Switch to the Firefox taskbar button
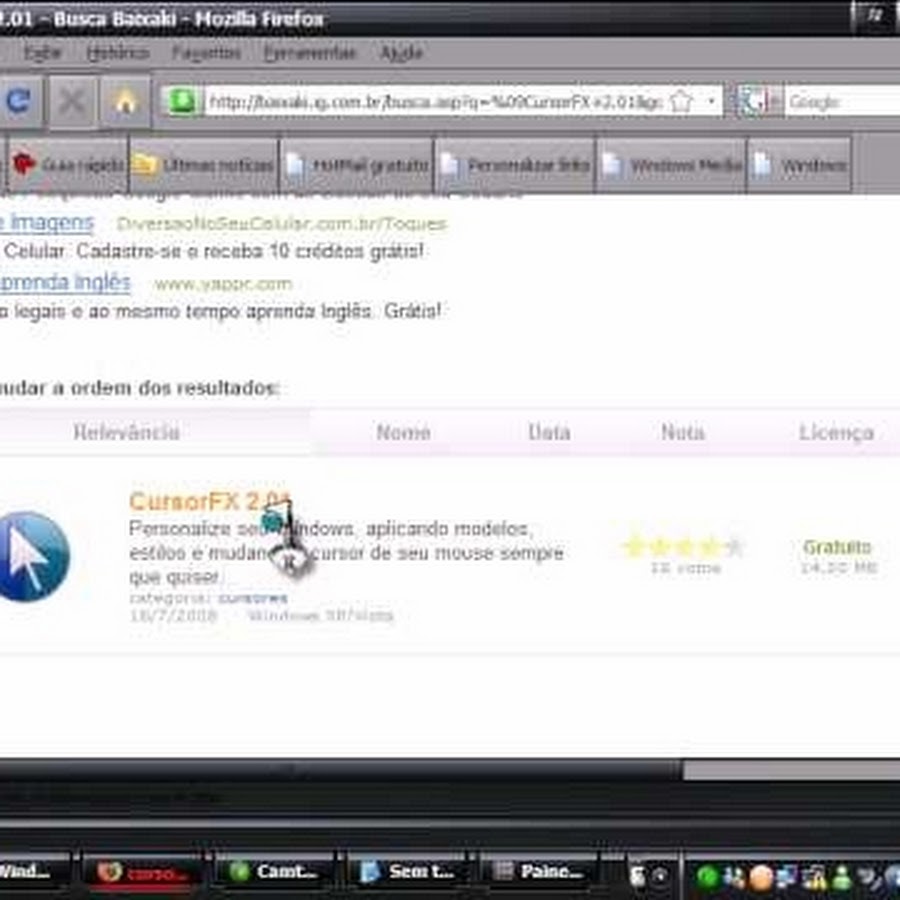 pyautogui.click(x=142, y=873)
